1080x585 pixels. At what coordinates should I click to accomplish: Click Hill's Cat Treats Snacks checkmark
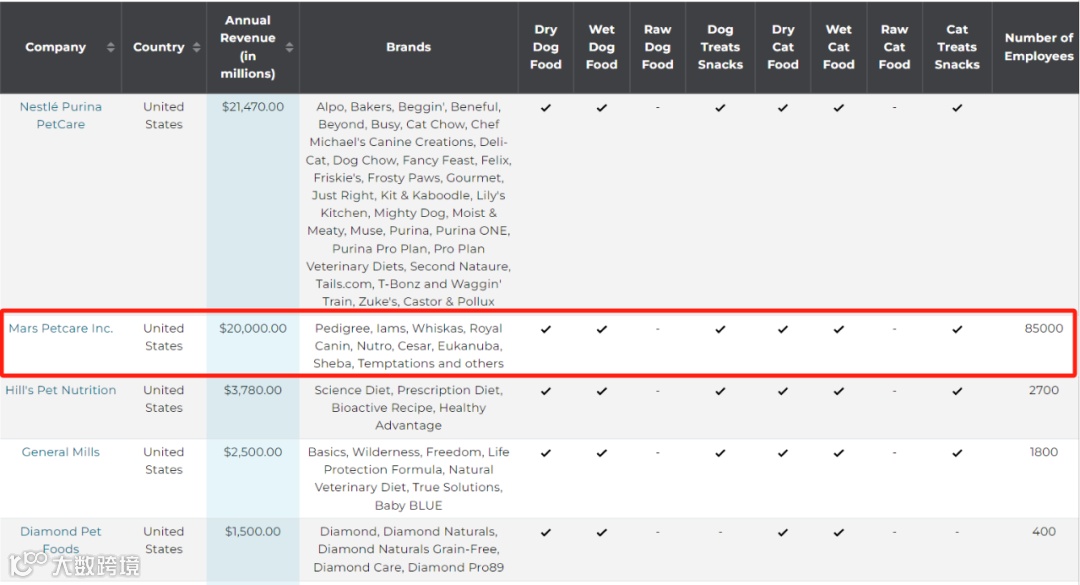coord(957,391)
